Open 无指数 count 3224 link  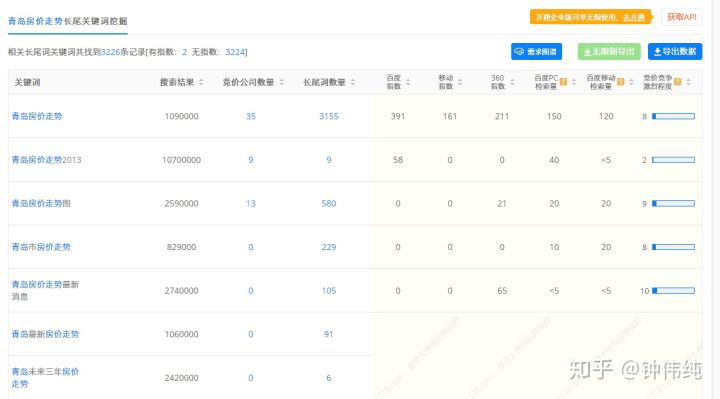235,52
